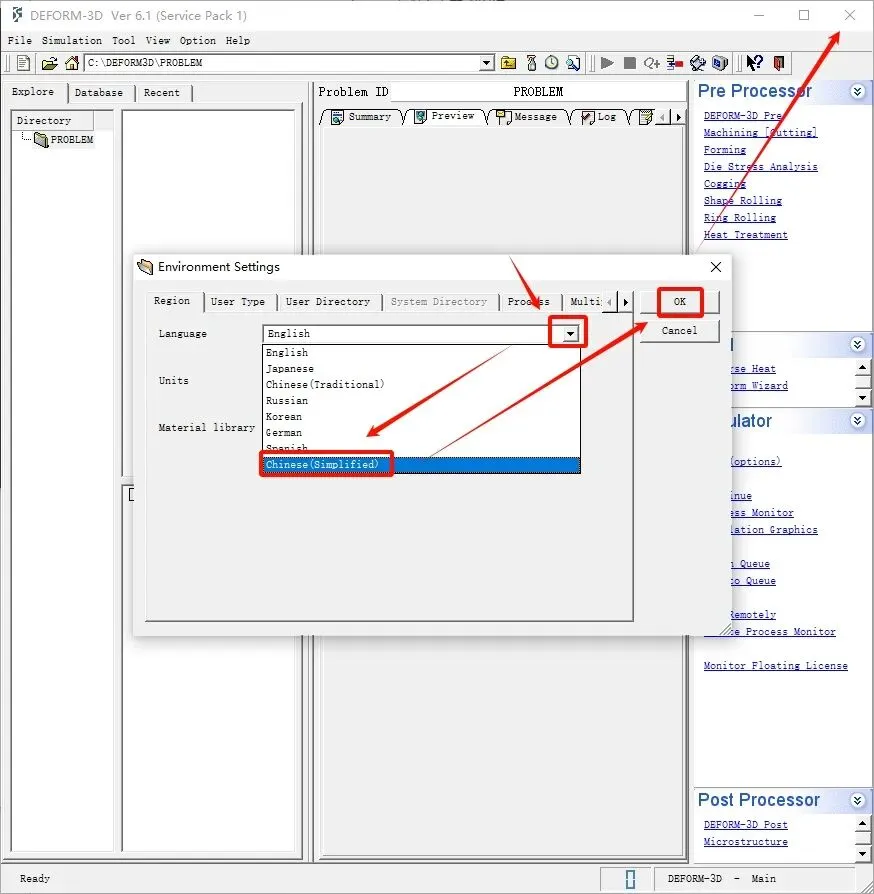Open the View menu
The height and width of the screenshot is (894, 874).
point(157,40)
